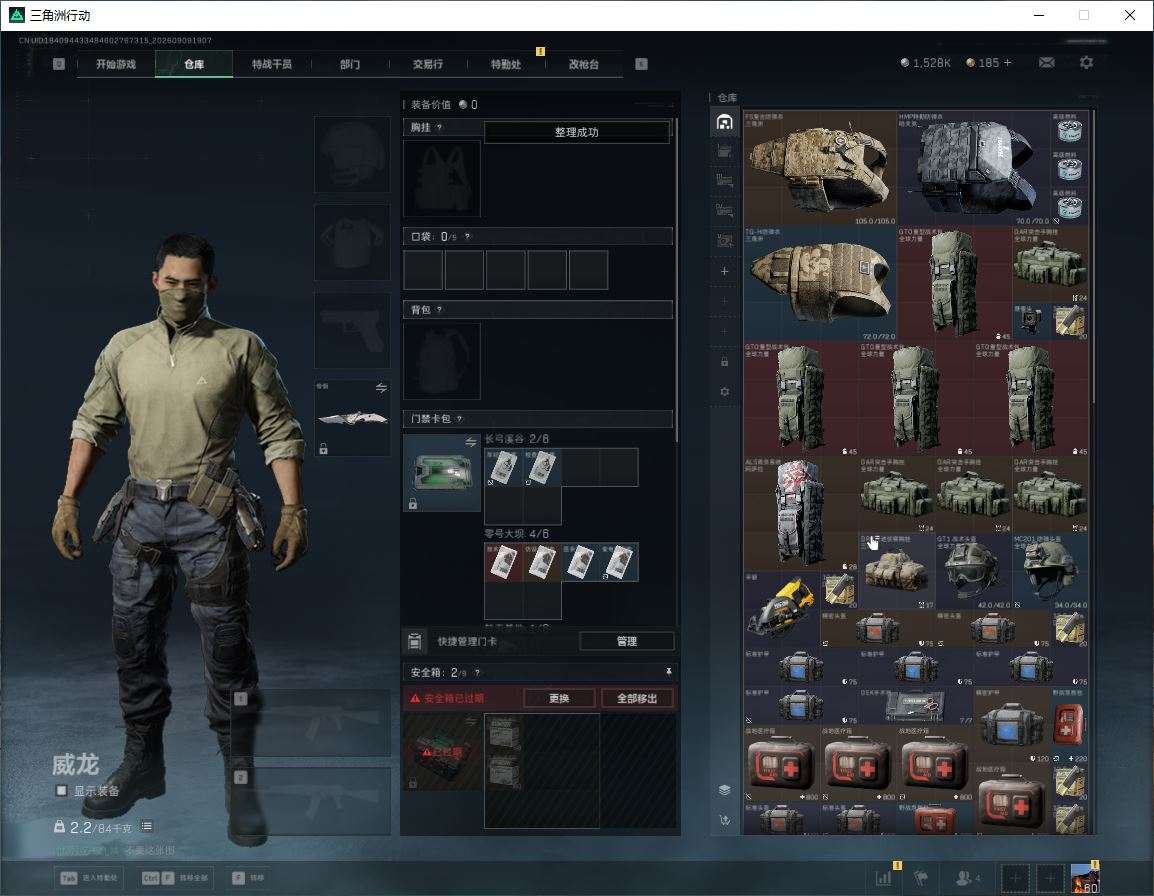Select the keycard case item
1154x896 pixels.
[x=442, y=473]
